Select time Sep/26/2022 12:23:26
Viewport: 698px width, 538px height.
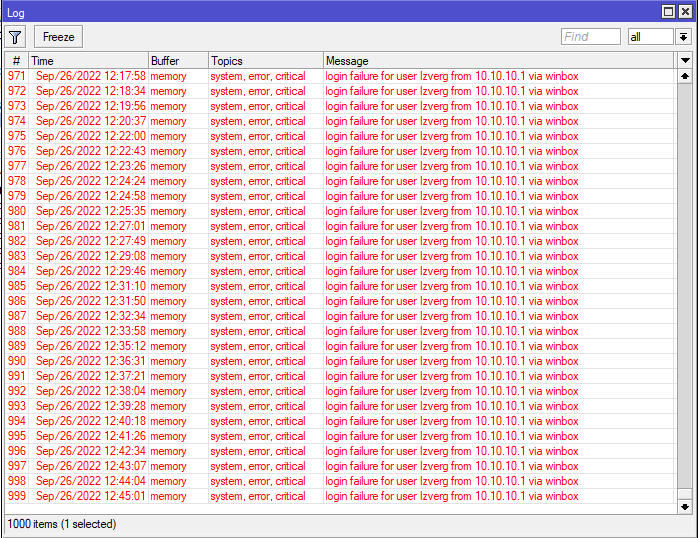click(90, 166)
